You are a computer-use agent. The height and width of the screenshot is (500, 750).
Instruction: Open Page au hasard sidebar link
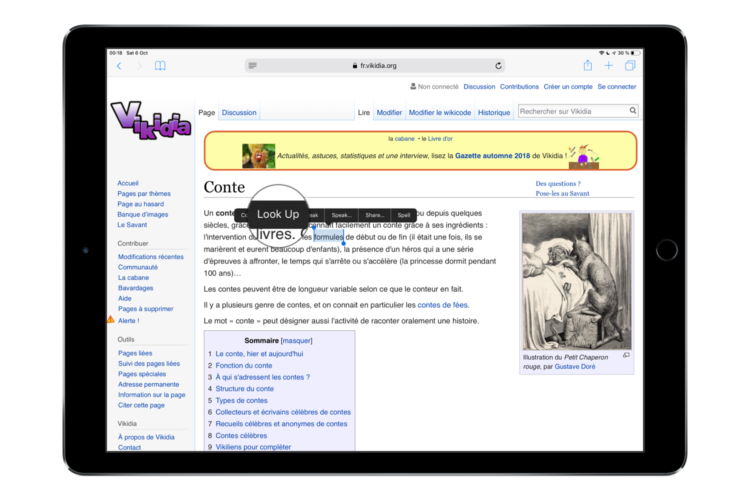(x=141, y=204)
